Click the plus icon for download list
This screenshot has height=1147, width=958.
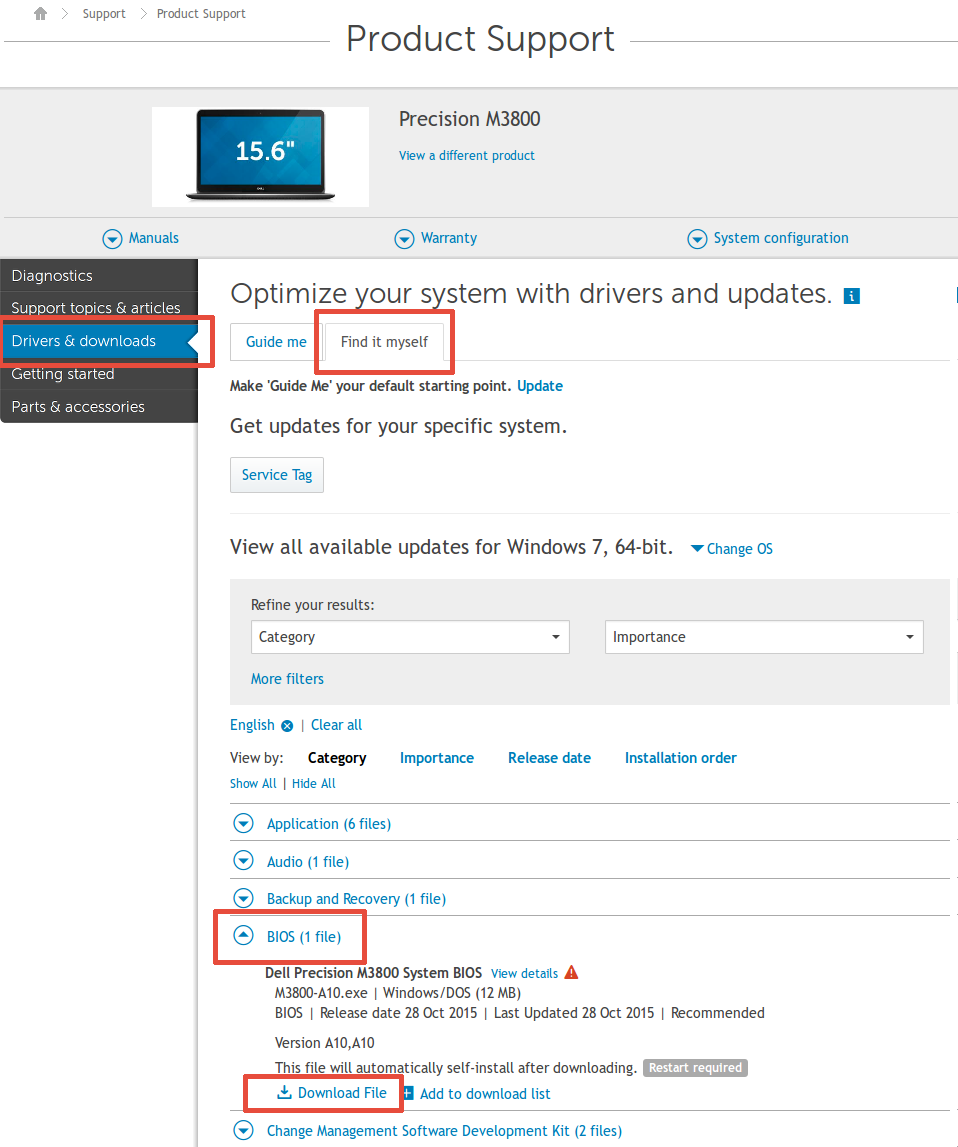[409, 1093]
